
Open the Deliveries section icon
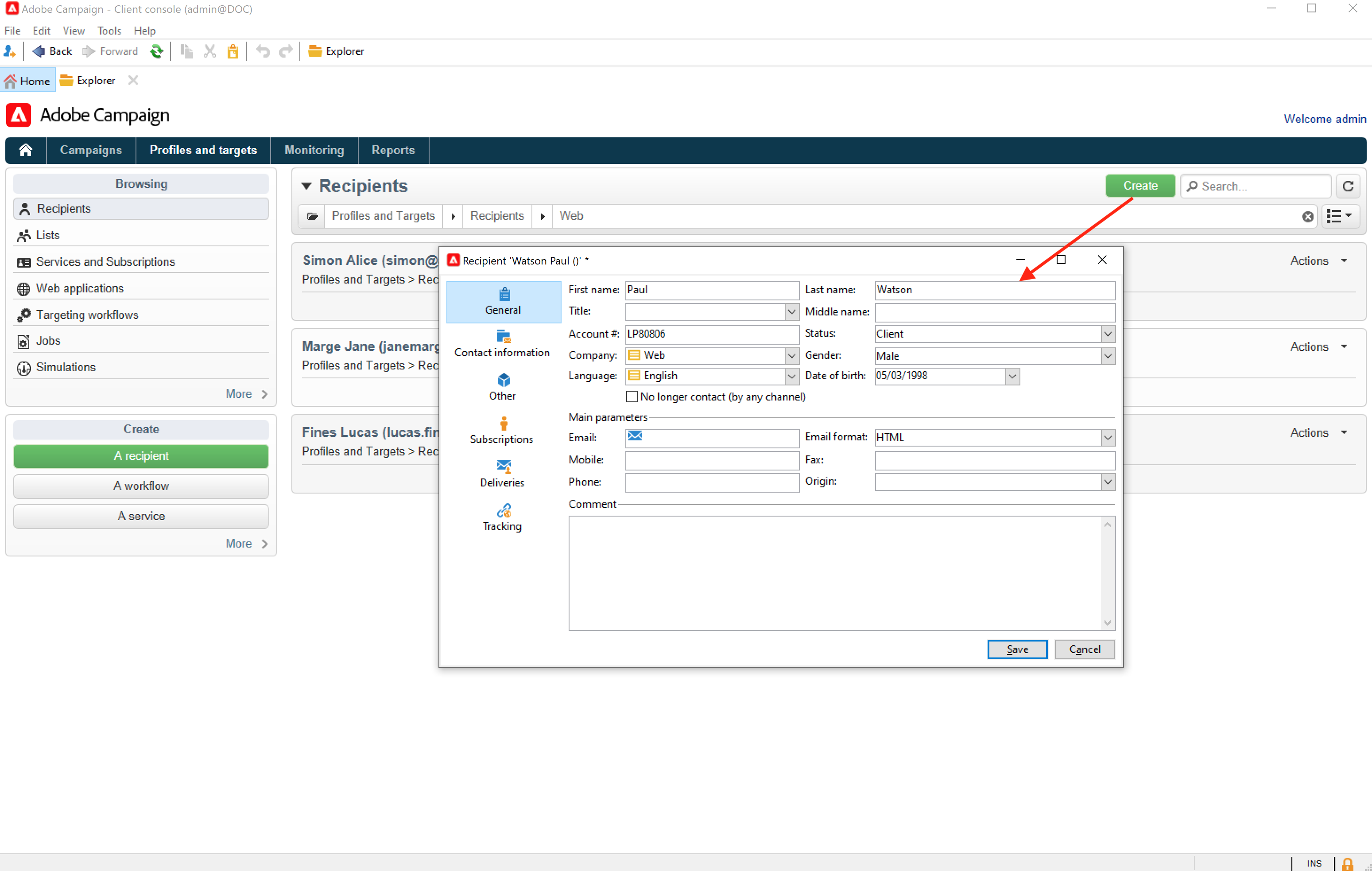(503, 466)
